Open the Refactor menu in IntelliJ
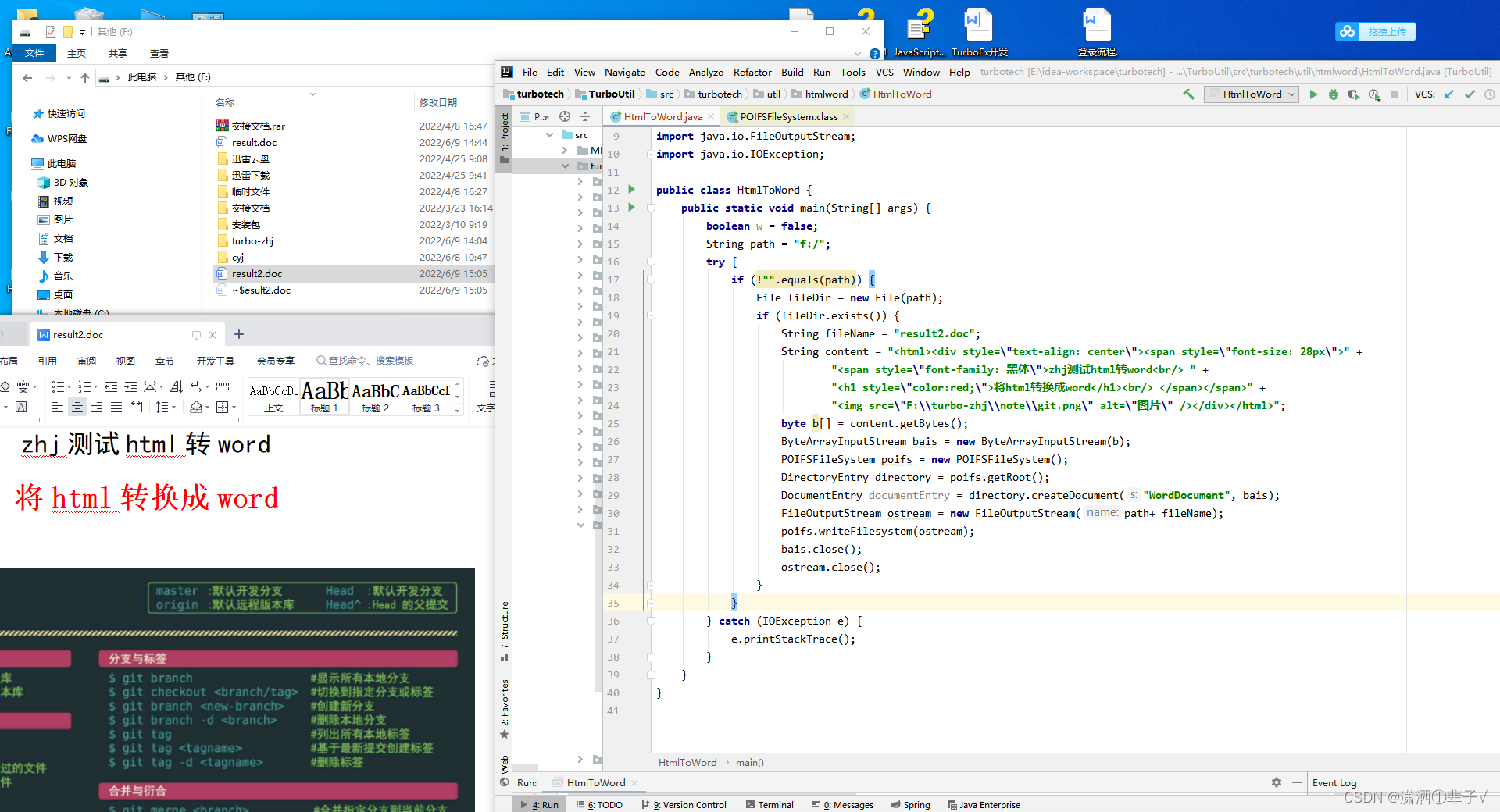 coord(752,72)
